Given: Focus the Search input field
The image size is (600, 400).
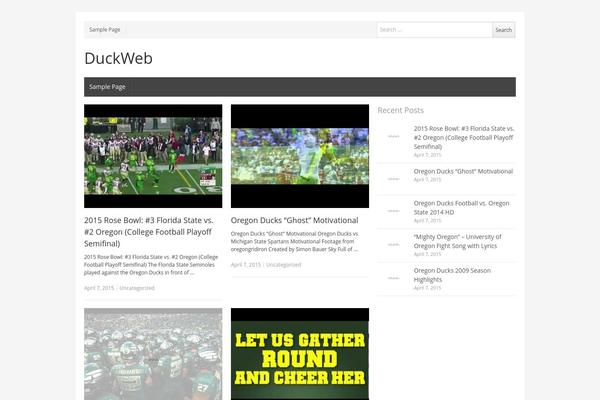Looking at the screenshot, I should tap(434, 30).
